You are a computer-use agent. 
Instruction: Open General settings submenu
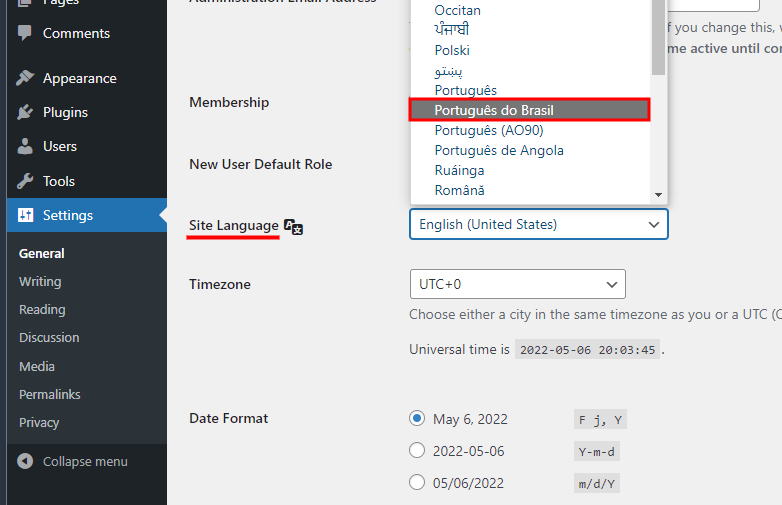click(x=41, y=253)
